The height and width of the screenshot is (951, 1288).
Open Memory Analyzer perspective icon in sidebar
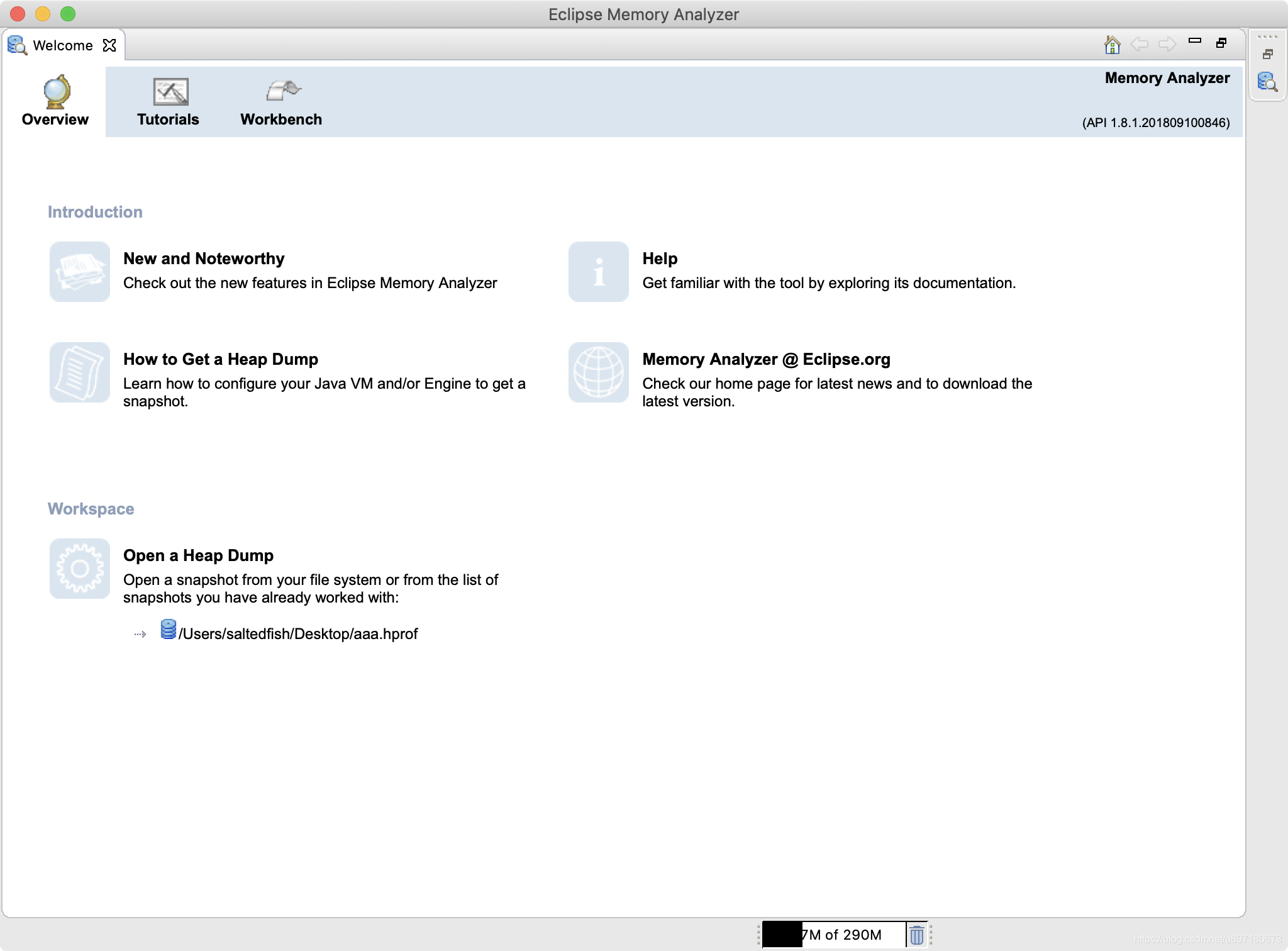1267,82
